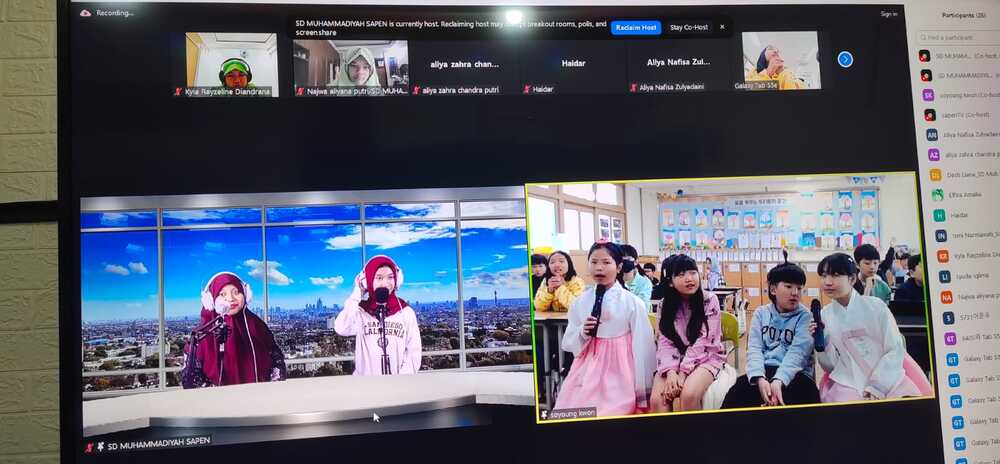Image resolution: width=1000 pixels, height=464 pixels.
Task: Focus the Find a participant search field
Action: [958, 38]
